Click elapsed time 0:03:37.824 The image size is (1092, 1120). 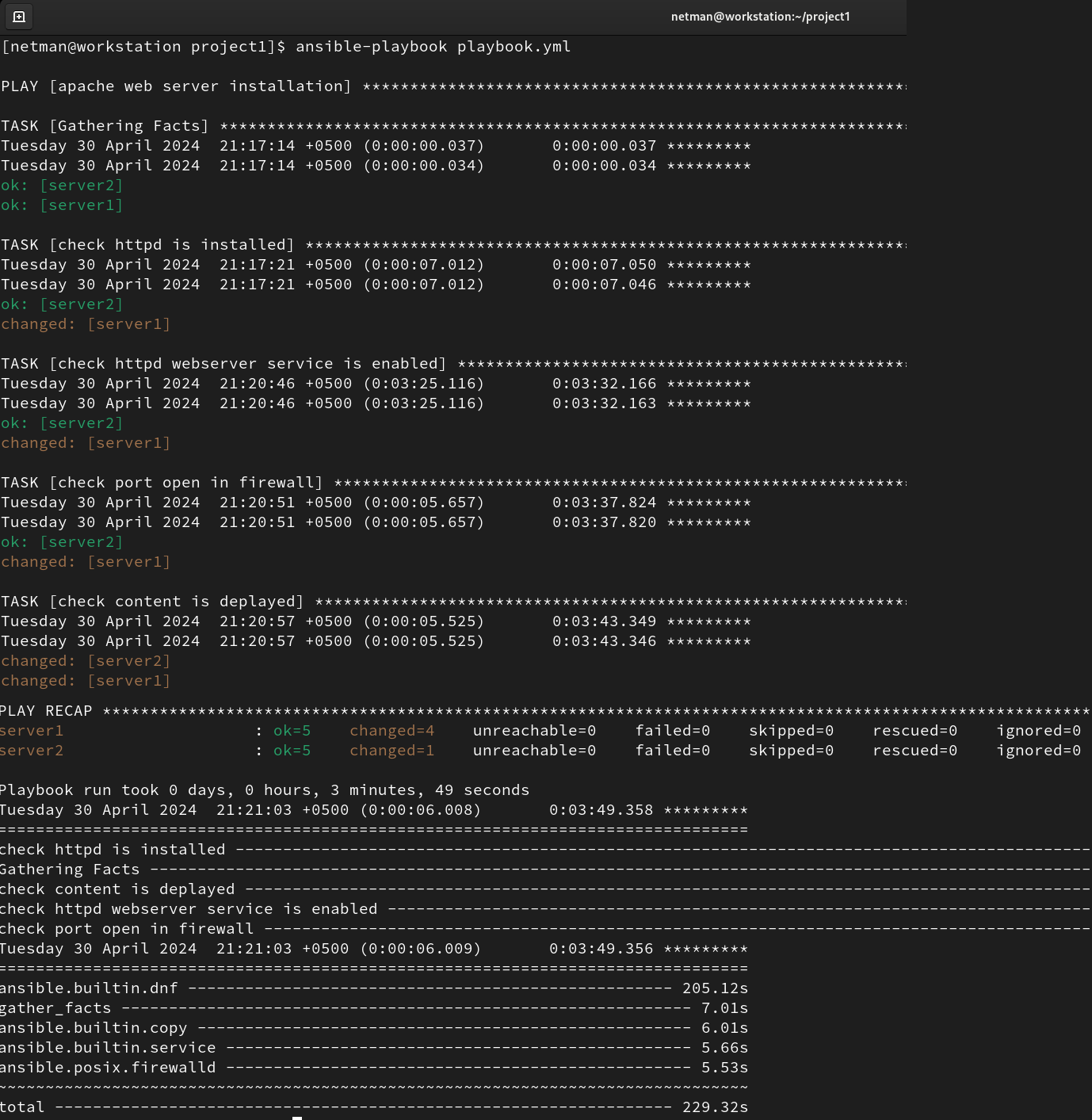tap(605, 503)
